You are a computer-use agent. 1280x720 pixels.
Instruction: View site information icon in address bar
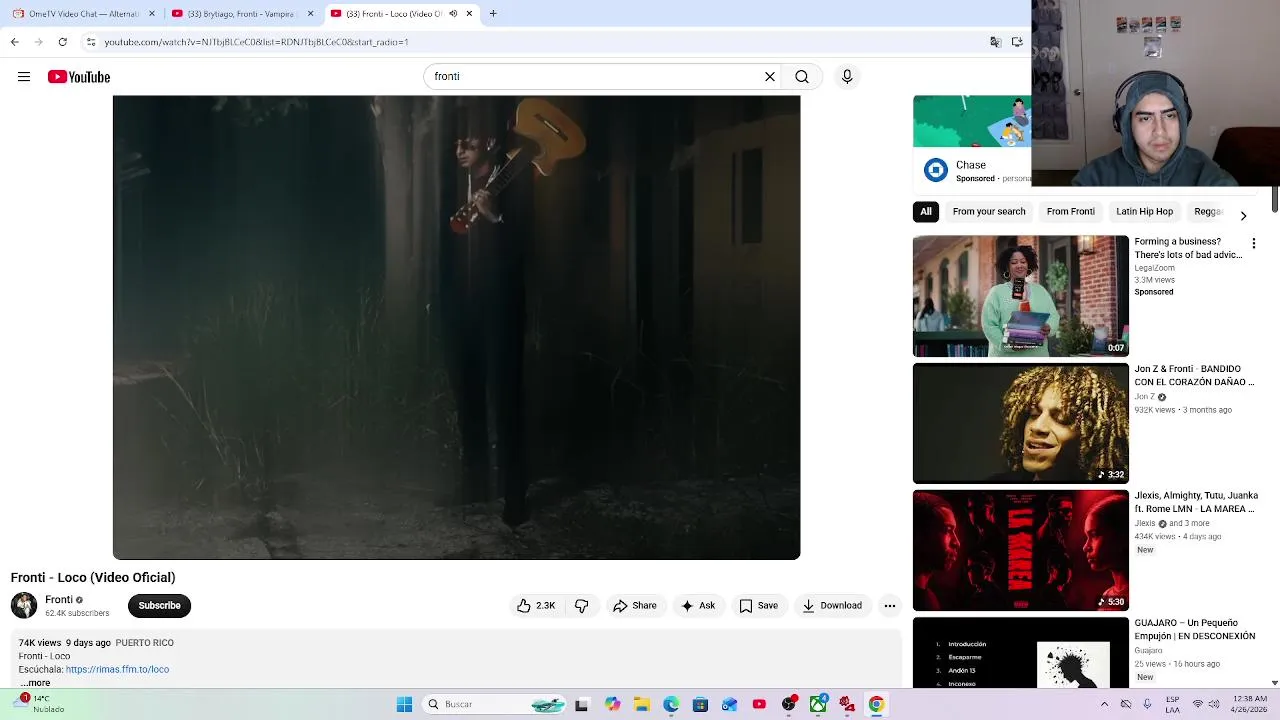[x=91, y=42]
